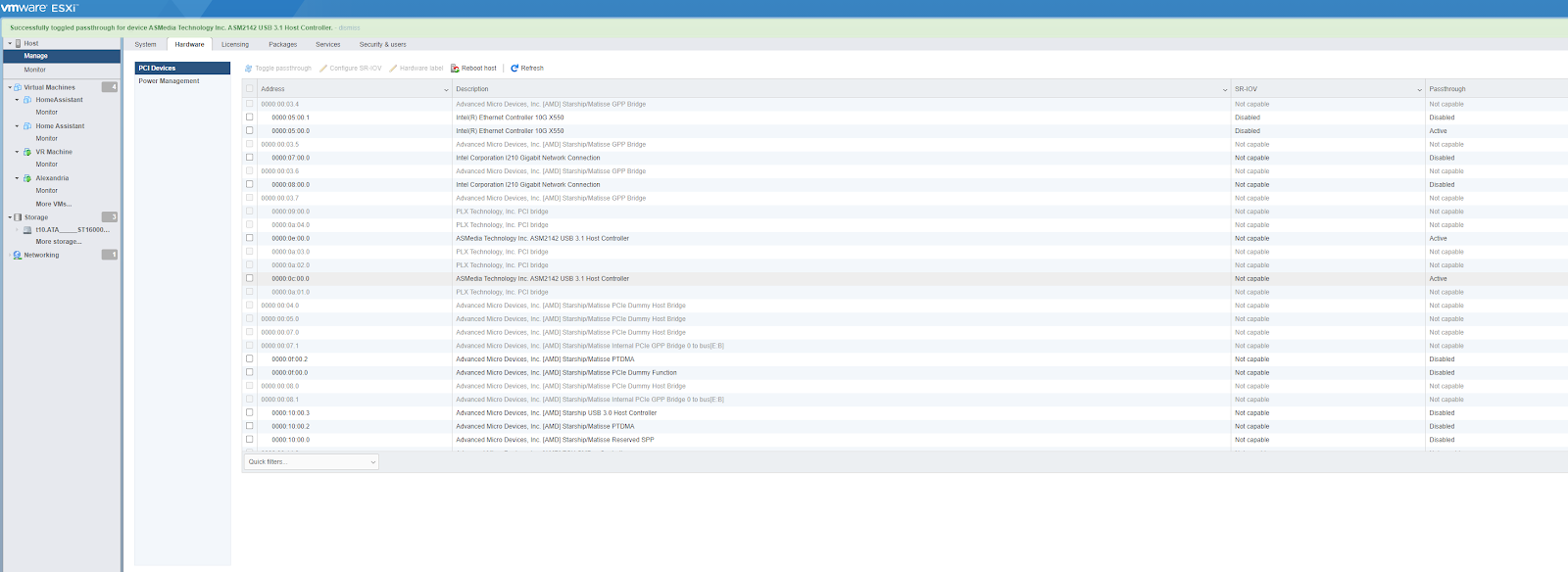Viewport: 1568px width, 572px height.
Task: Click the Storage count badge
Action: [x=110, y=217]
